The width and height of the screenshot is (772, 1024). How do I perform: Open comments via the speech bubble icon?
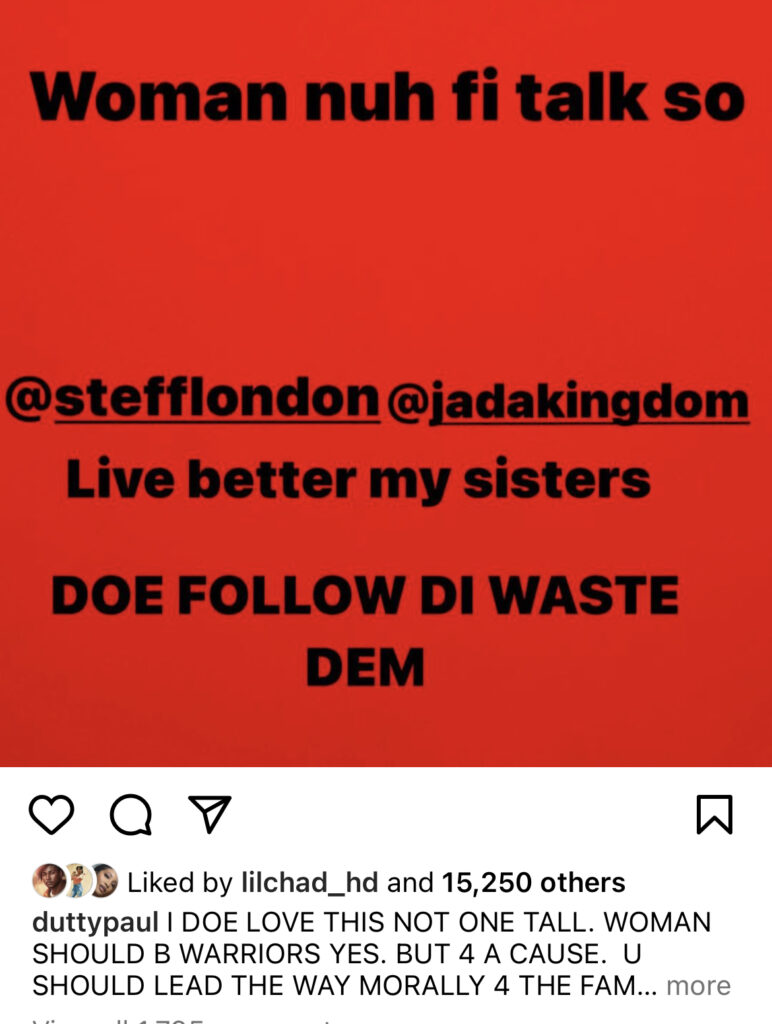point(131,814)
